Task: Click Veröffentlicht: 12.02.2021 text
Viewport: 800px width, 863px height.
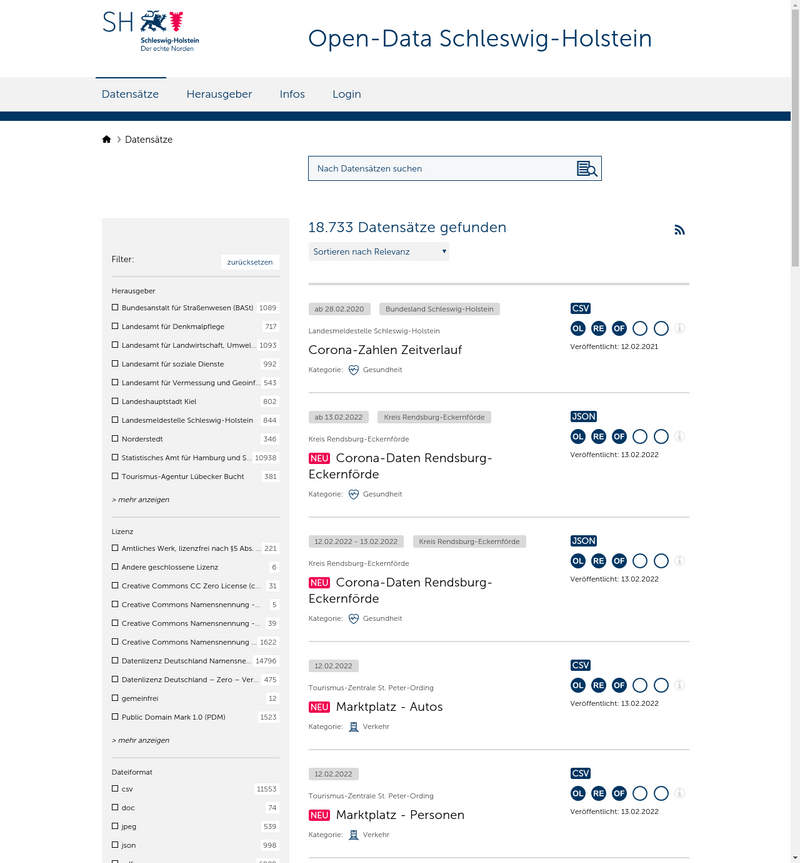Action: (x=614, y=347)
